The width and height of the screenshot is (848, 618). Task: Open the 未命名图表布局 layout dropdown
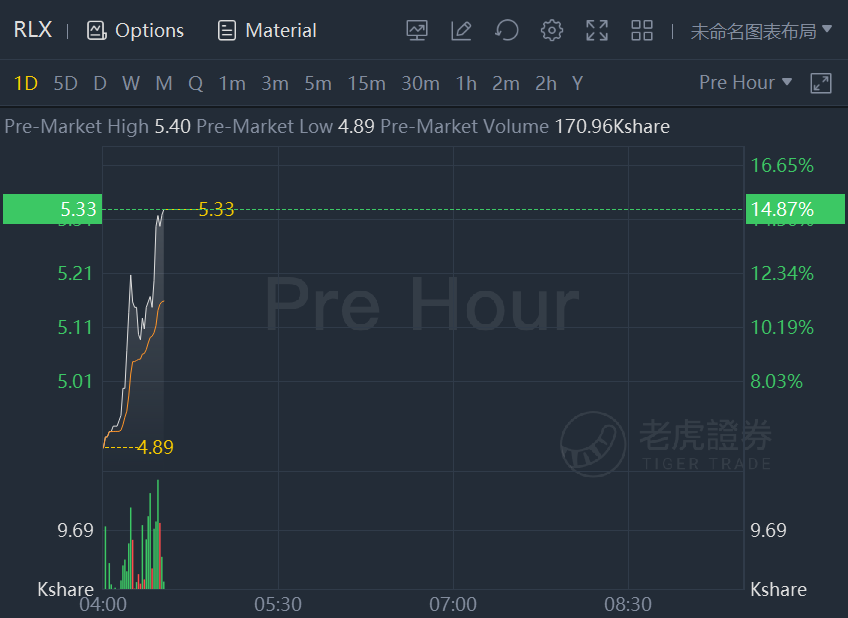click(761, 31)
